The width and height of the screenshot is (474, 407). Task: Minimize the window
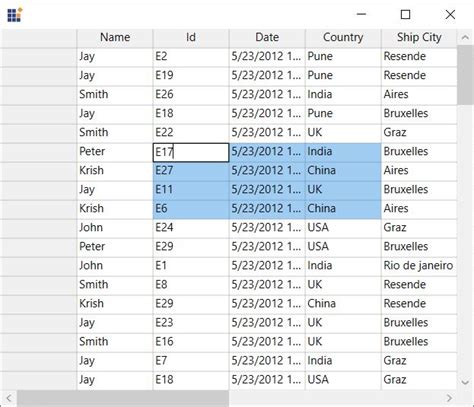tap(361, 14)
